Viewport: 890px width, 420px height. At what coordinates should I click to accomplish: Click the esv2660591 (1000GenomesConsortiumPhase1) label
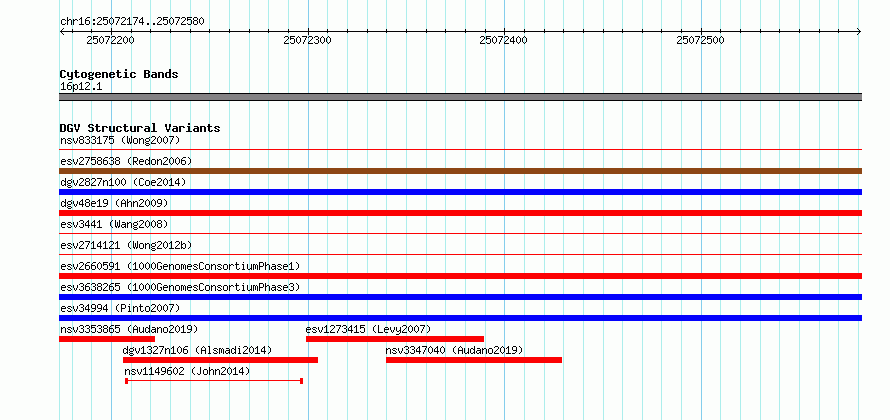point(180,266)
